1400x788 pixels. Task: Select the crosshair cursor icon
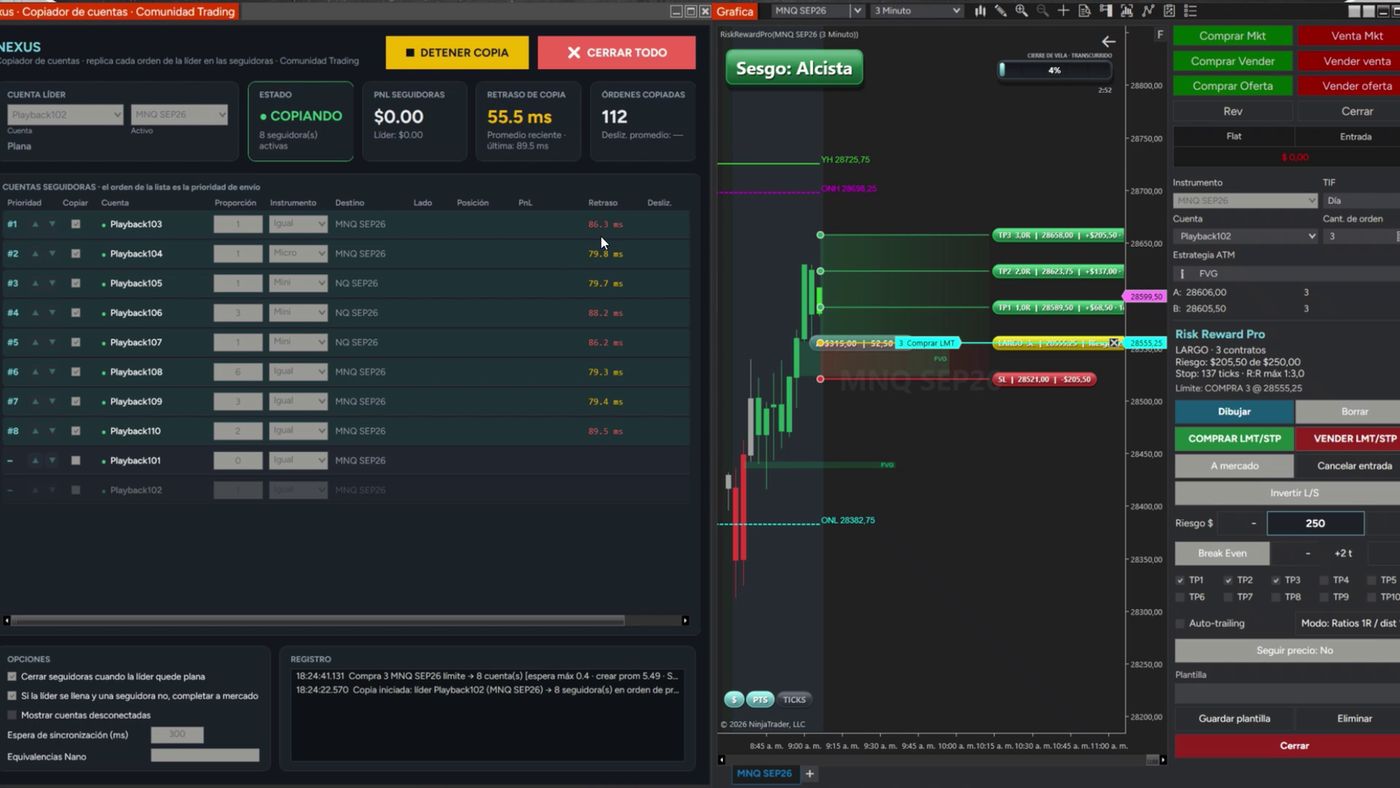1063,11
